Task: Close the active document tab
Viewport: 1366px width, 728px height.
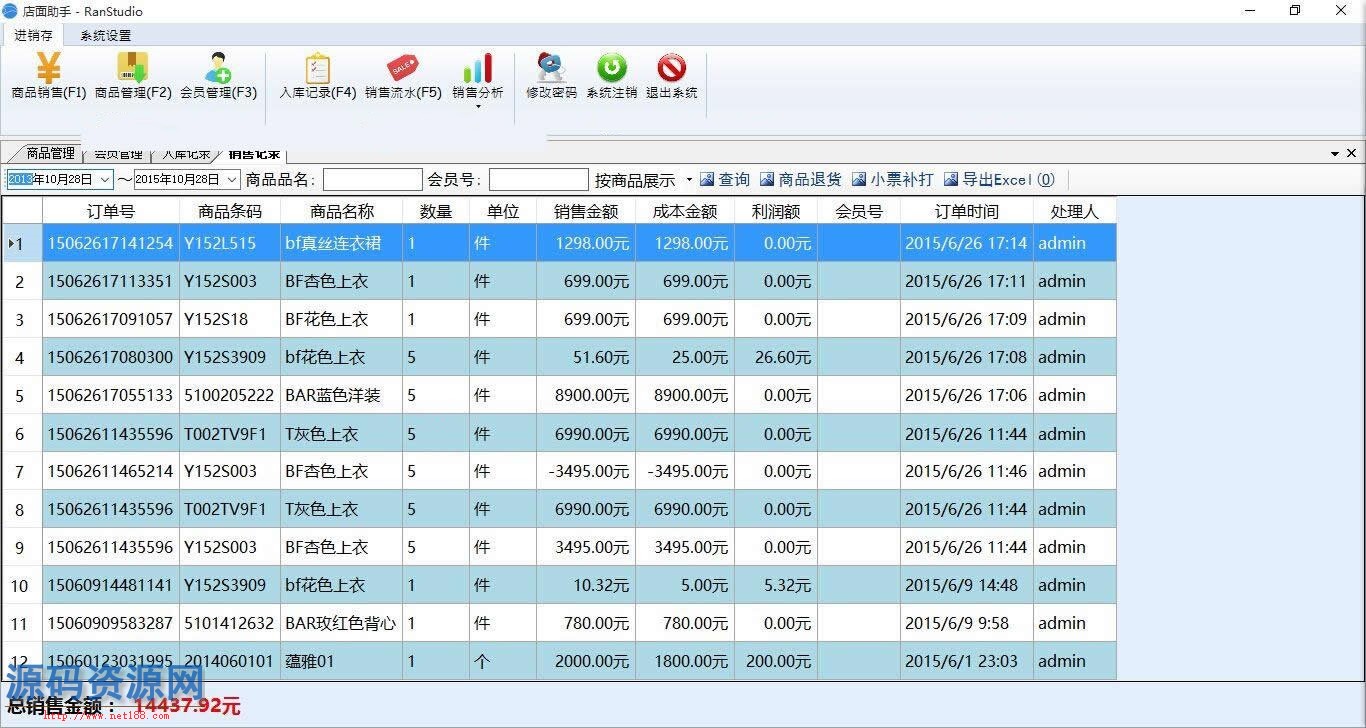Action: point(1352,153)
